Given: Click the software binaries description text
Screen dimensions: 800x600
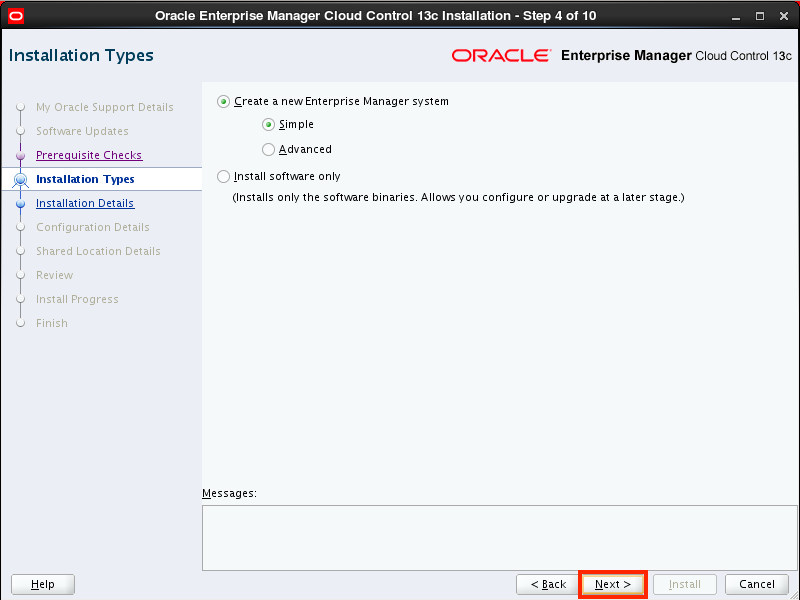Looking at the screenshot, I should coord(458,197).
